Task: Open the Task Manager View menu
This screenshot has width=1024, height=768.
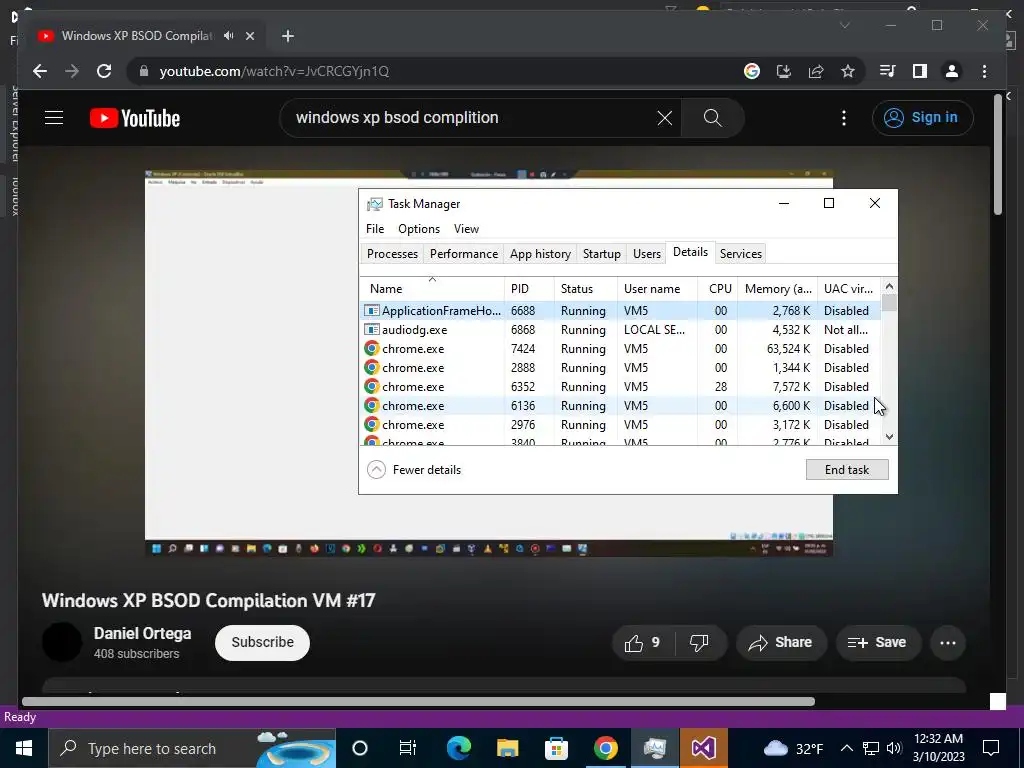Action: (466, 229)
